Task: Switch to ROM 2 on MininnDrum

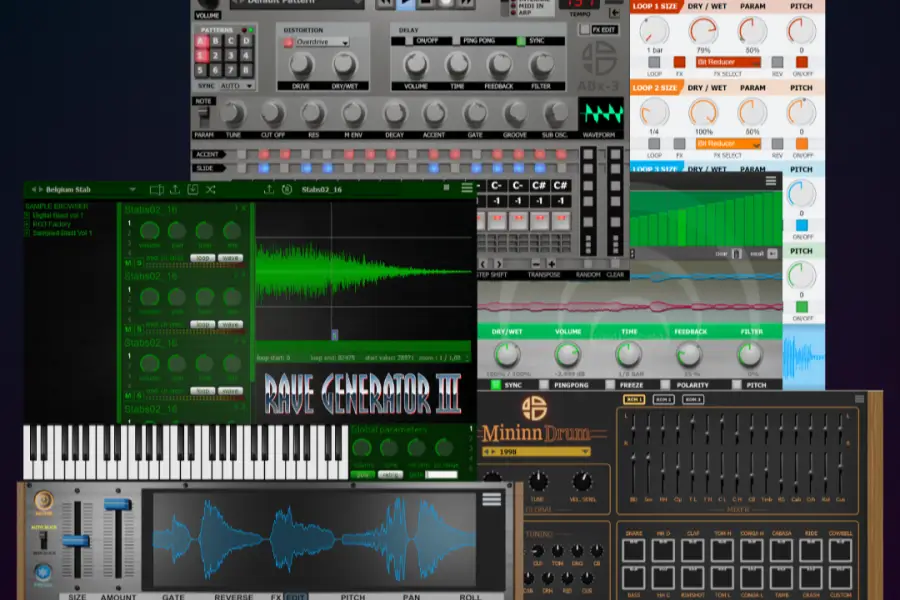Action: (662, 399)
